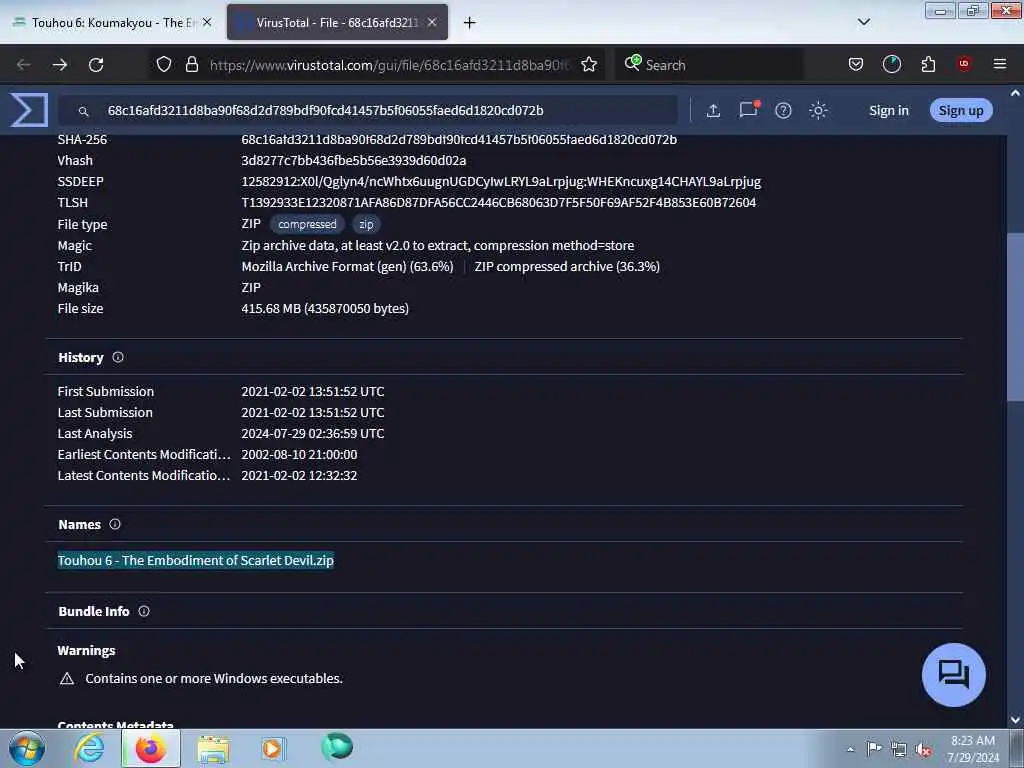Save page to Pocket
Image resolution: width=1024 pixels, height=768 pixels.
(x=856, y=65)
